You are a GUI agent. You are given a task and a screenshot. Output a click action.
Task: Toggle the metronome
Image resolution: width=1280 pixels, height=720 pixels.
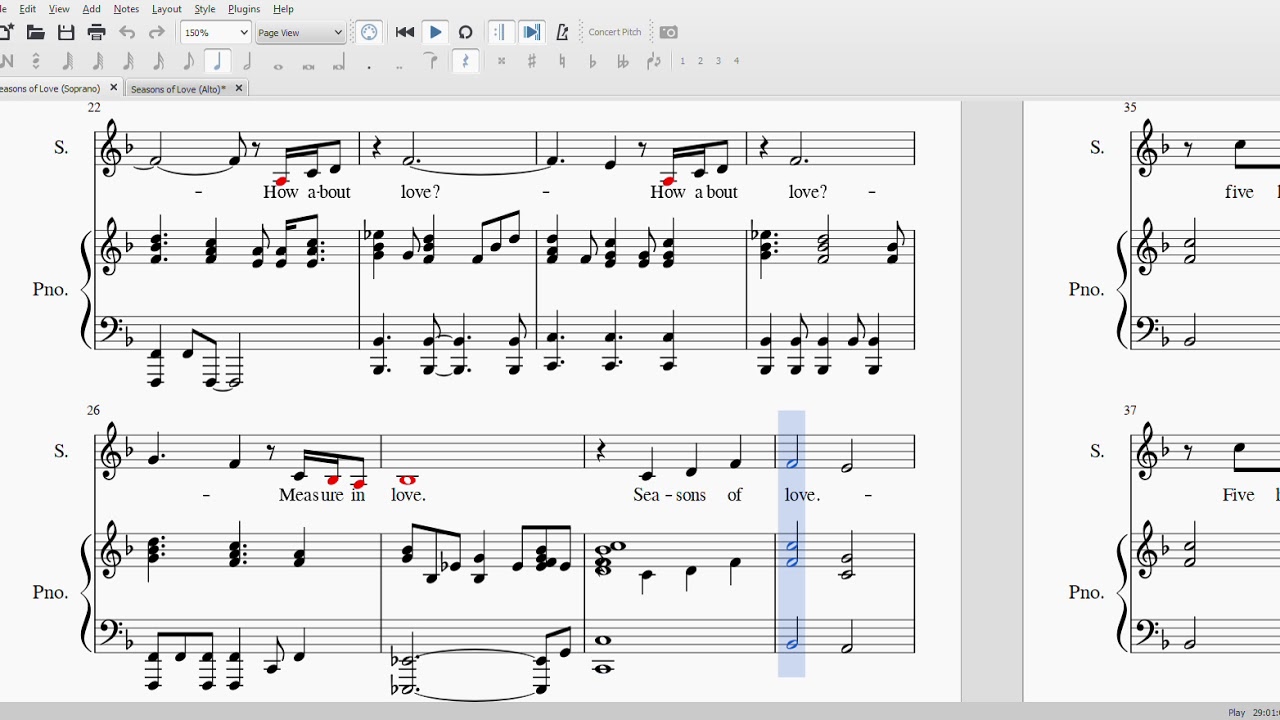coord(562,32)
